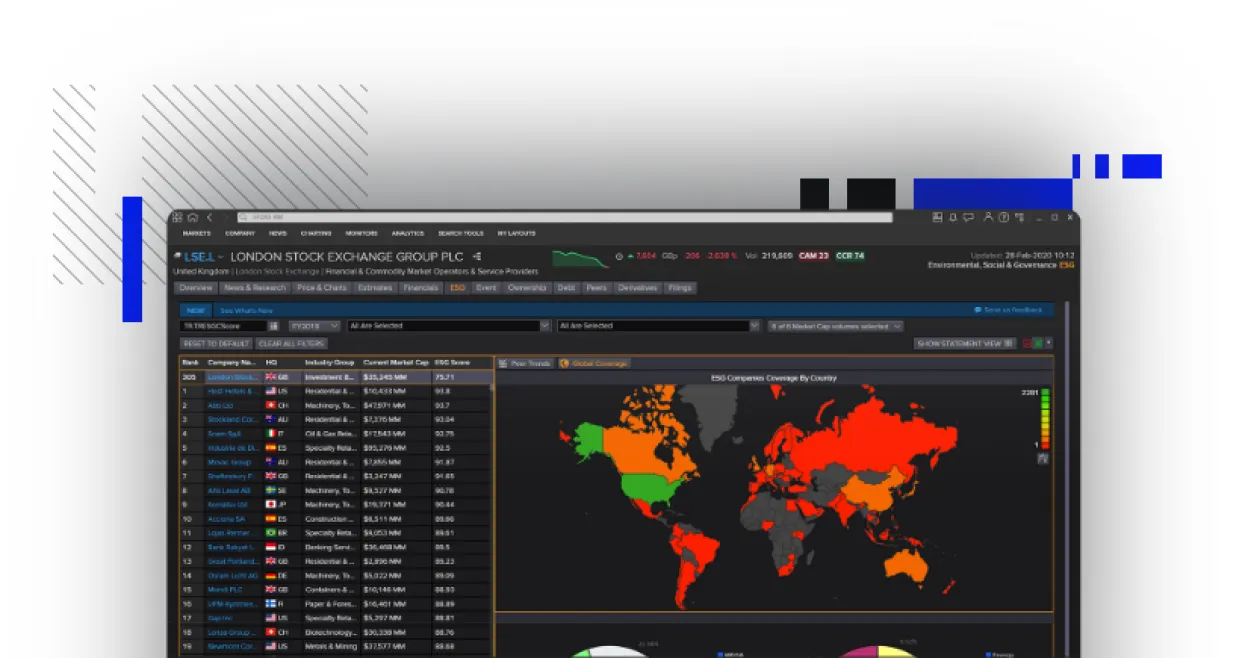
Task: Click the related instruments icon after company name
Action: (477, 257)
